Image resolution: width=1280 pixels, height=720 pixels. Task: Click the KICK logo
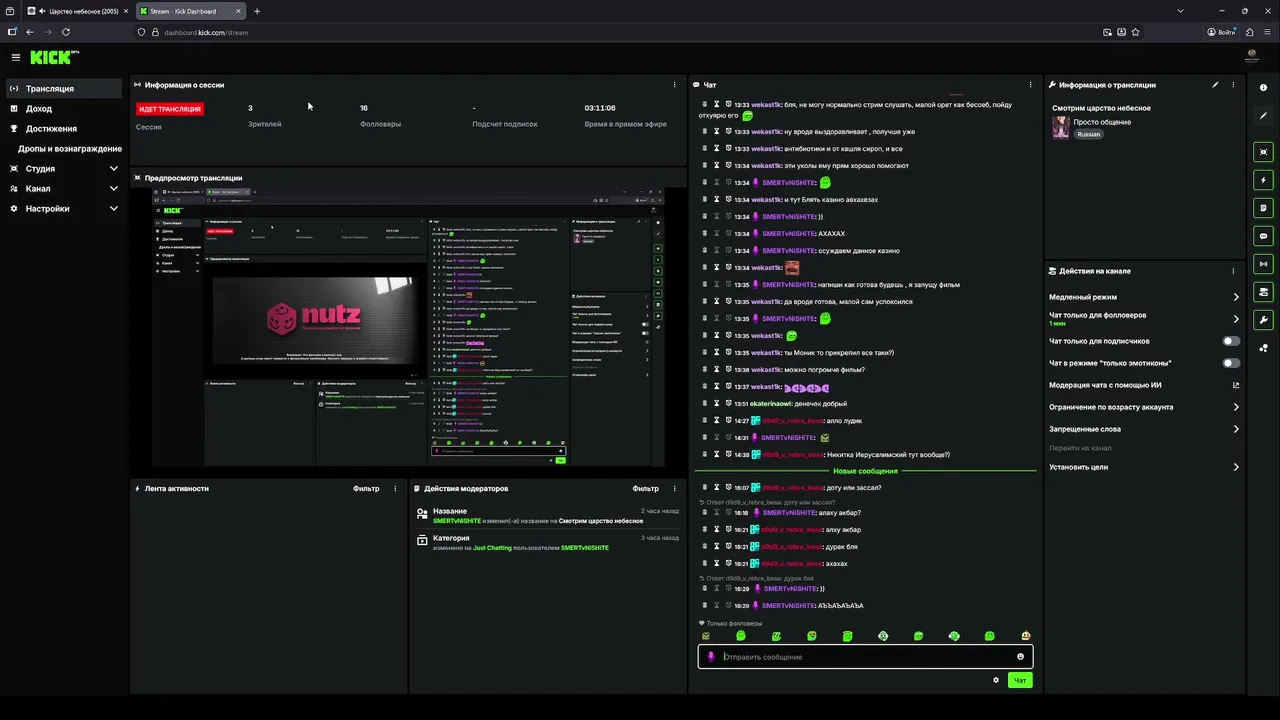pos(54,57)
